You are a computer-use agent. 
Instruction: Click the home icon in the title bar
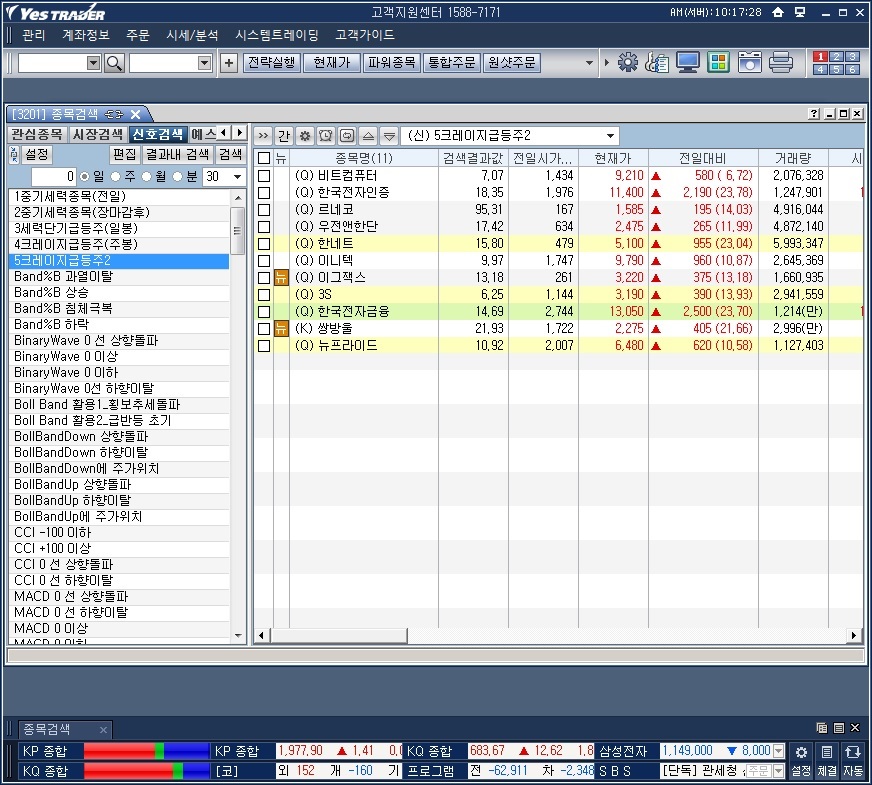coord(778,12)
